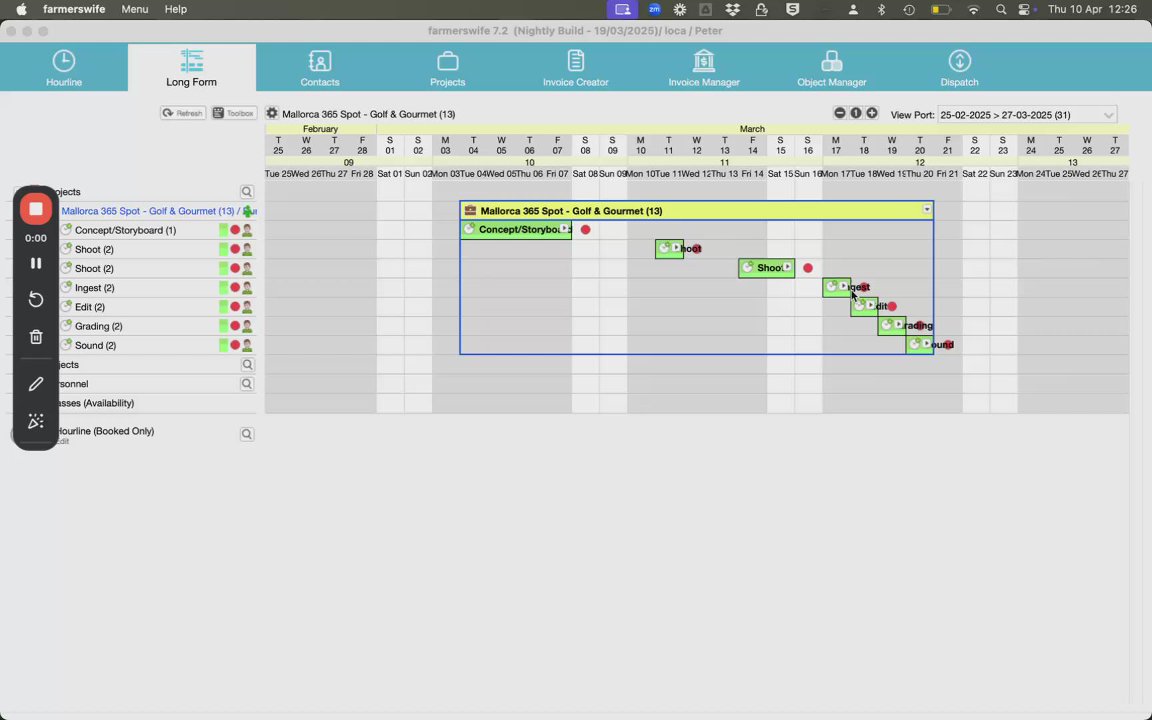Expand the Grading timeline block arrow

point(899,325)
